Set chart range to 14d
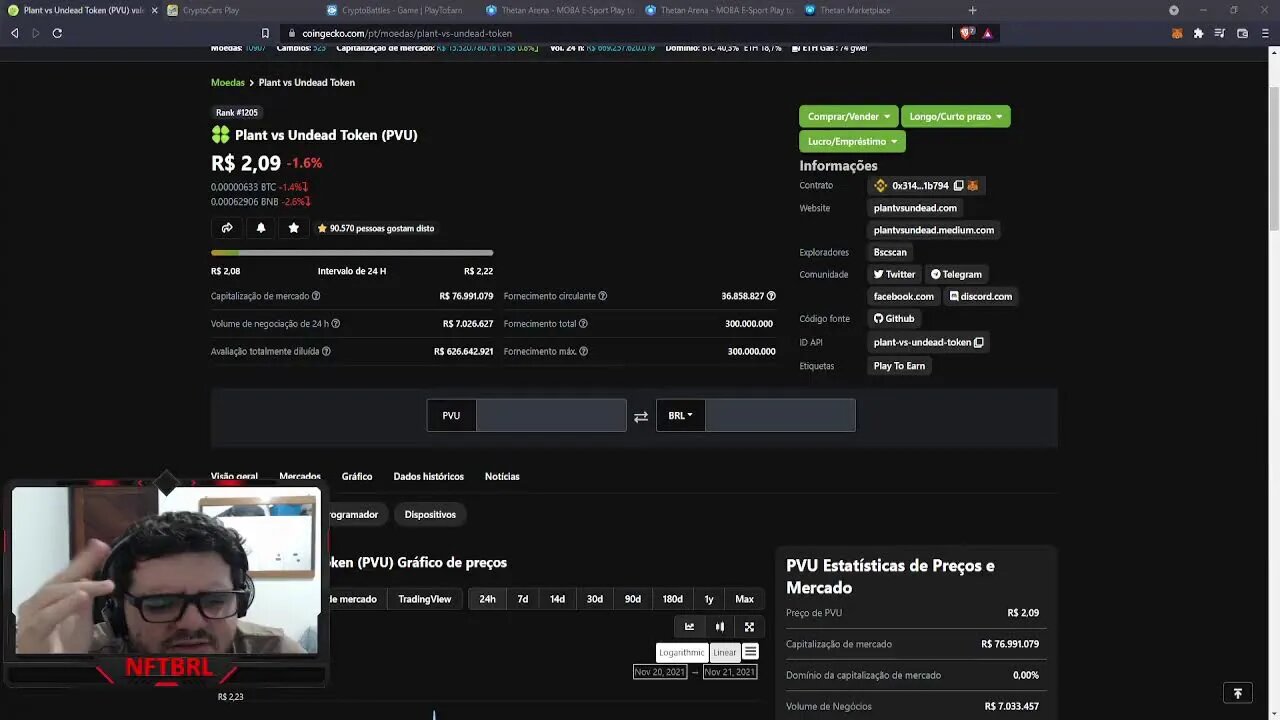This screenshot has height=720, width=1280. [x=557, y=599]
